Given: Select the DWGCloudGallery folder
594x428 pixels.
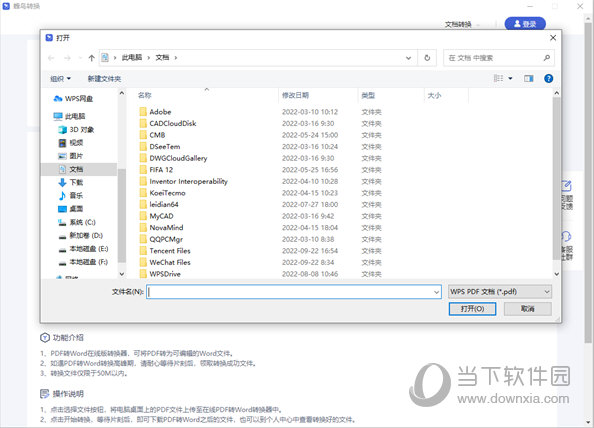Looking at the screenshot, I should [174, 158].
